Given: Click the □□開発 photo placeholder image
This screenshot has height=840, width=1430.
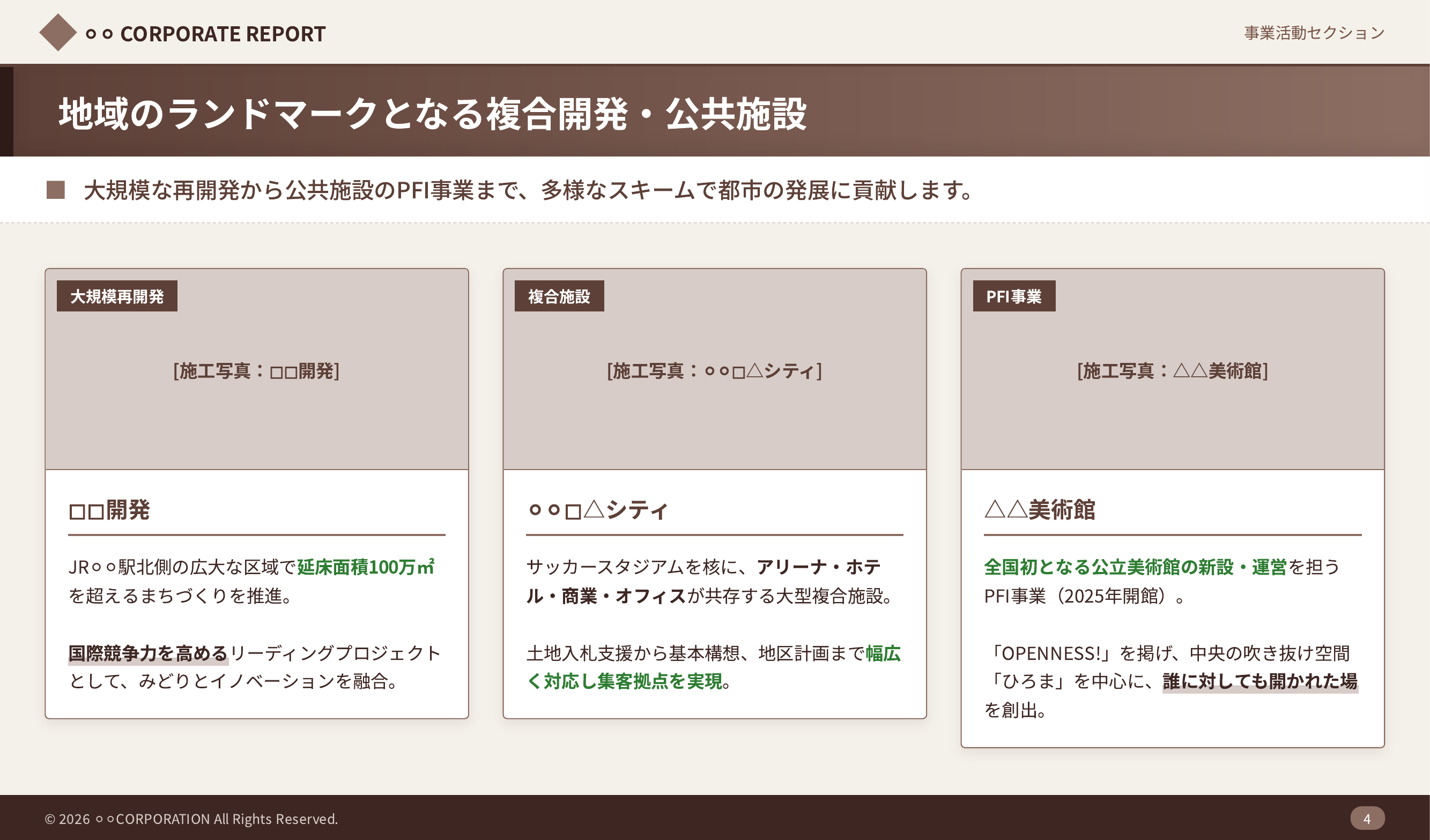Looking at the screenshot, I should pyautogui.click(x=256, y=397).
